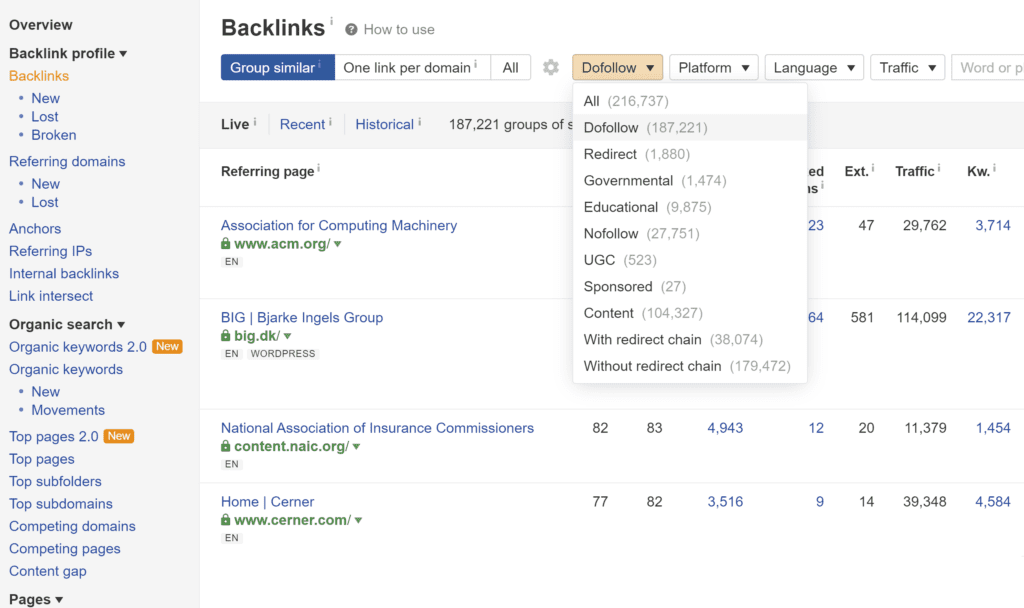Click the 3,516 value in Cerner row
This screenshot has width=1024, height=608.
pyautogui.click(x=725, y=502)
